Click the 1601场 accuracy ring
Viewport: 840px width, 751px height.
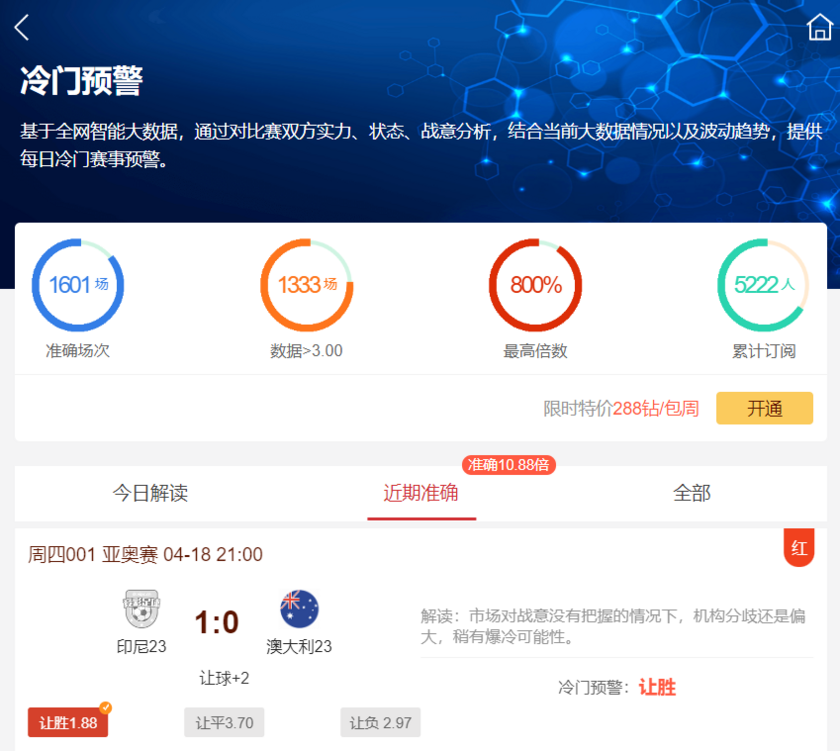(x=78, y=285)
